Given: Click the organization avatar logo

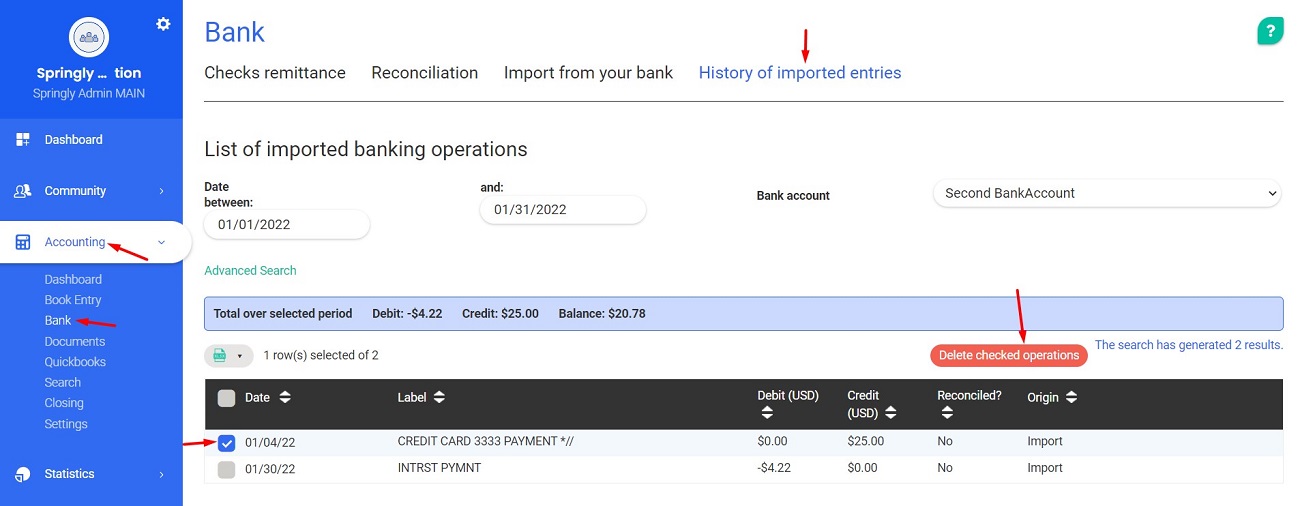Looking at the screenshot, I should tap(89, 37).
